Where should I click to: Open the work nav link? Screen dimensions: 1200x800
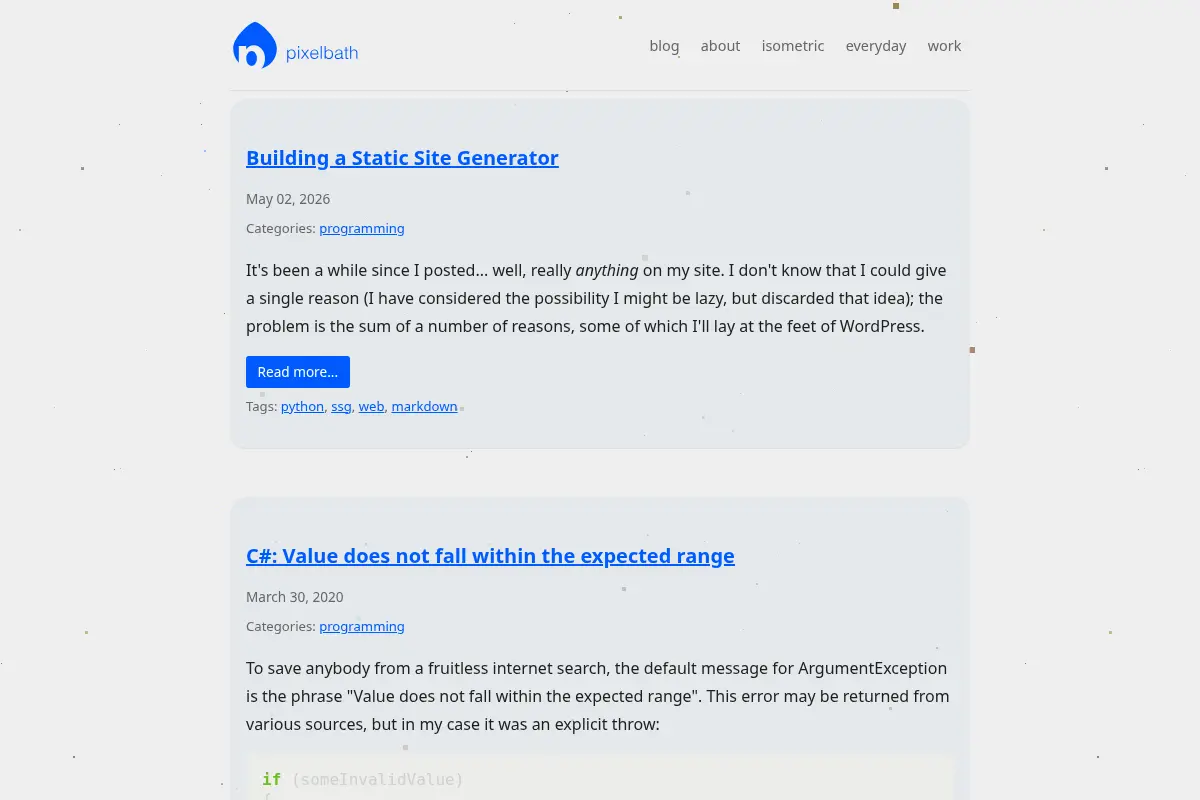tap(944, 46)
